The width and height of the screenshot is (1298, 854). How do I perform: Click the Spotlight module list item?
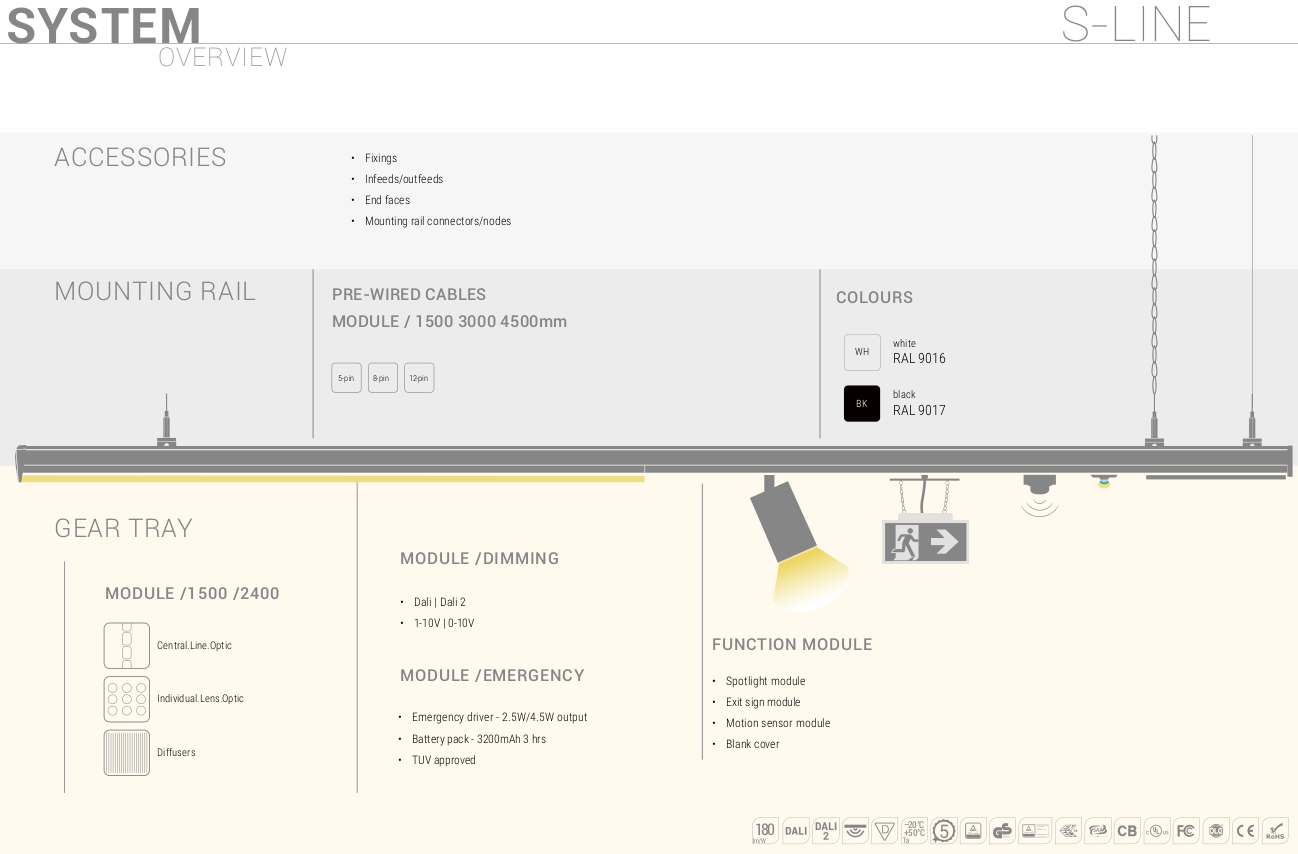point(765,681)
